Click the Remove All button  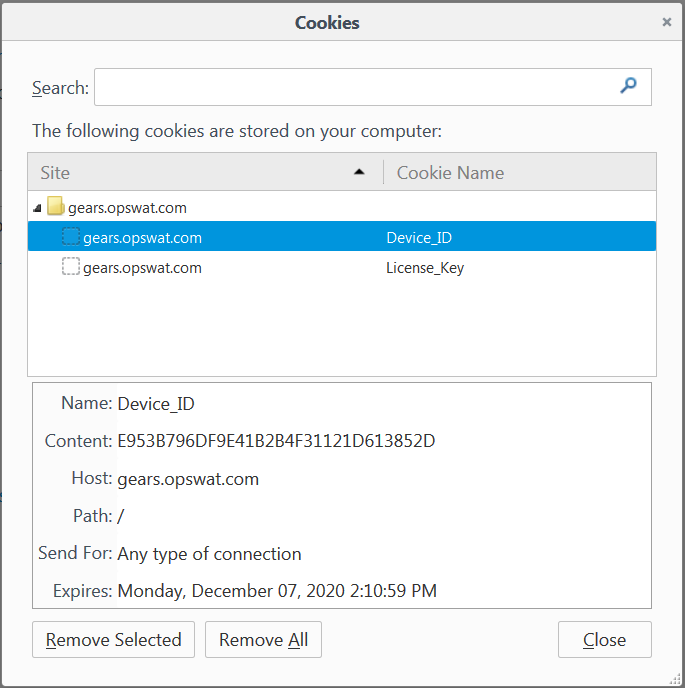[x=263, y=639]
